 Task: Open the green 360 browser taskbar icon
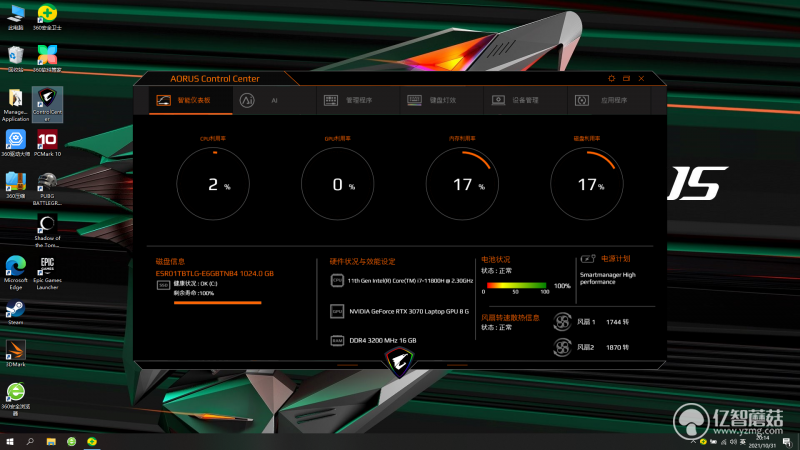tap(71, 441)
